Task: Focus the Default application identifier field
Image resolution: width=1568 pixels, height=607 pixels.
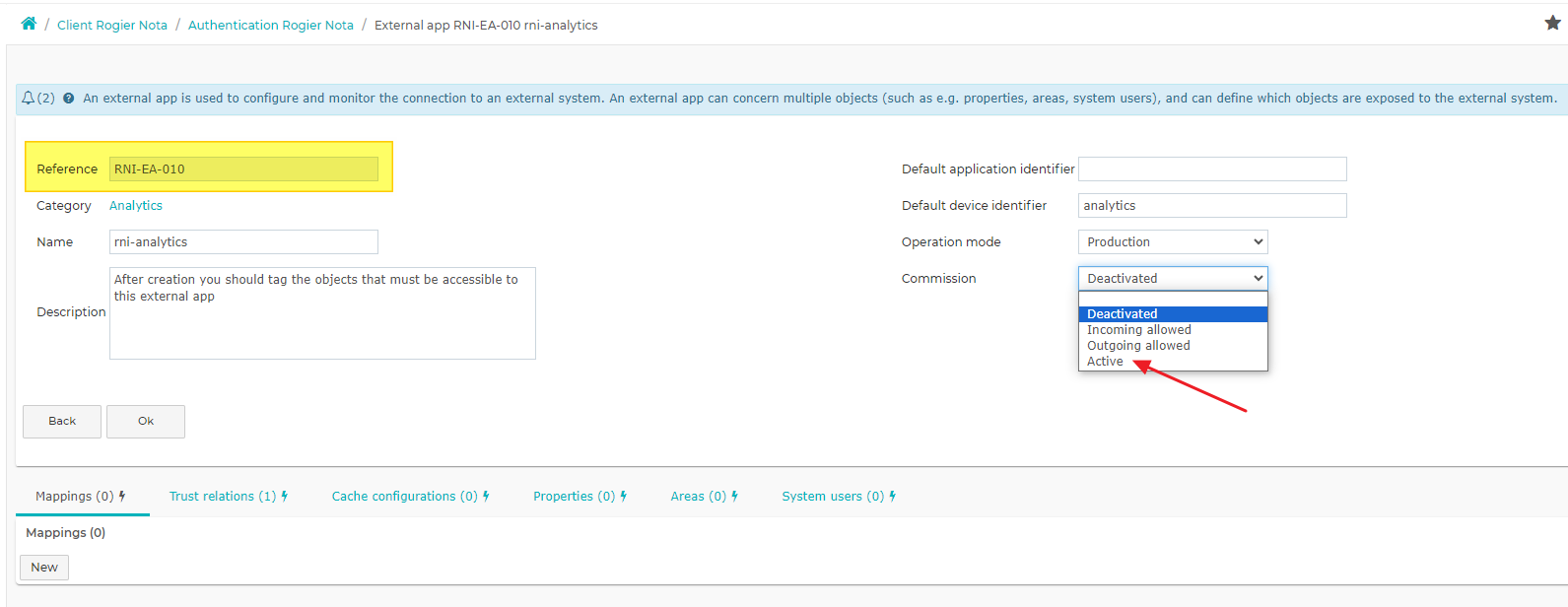Action: click(x=1212, y=169)
